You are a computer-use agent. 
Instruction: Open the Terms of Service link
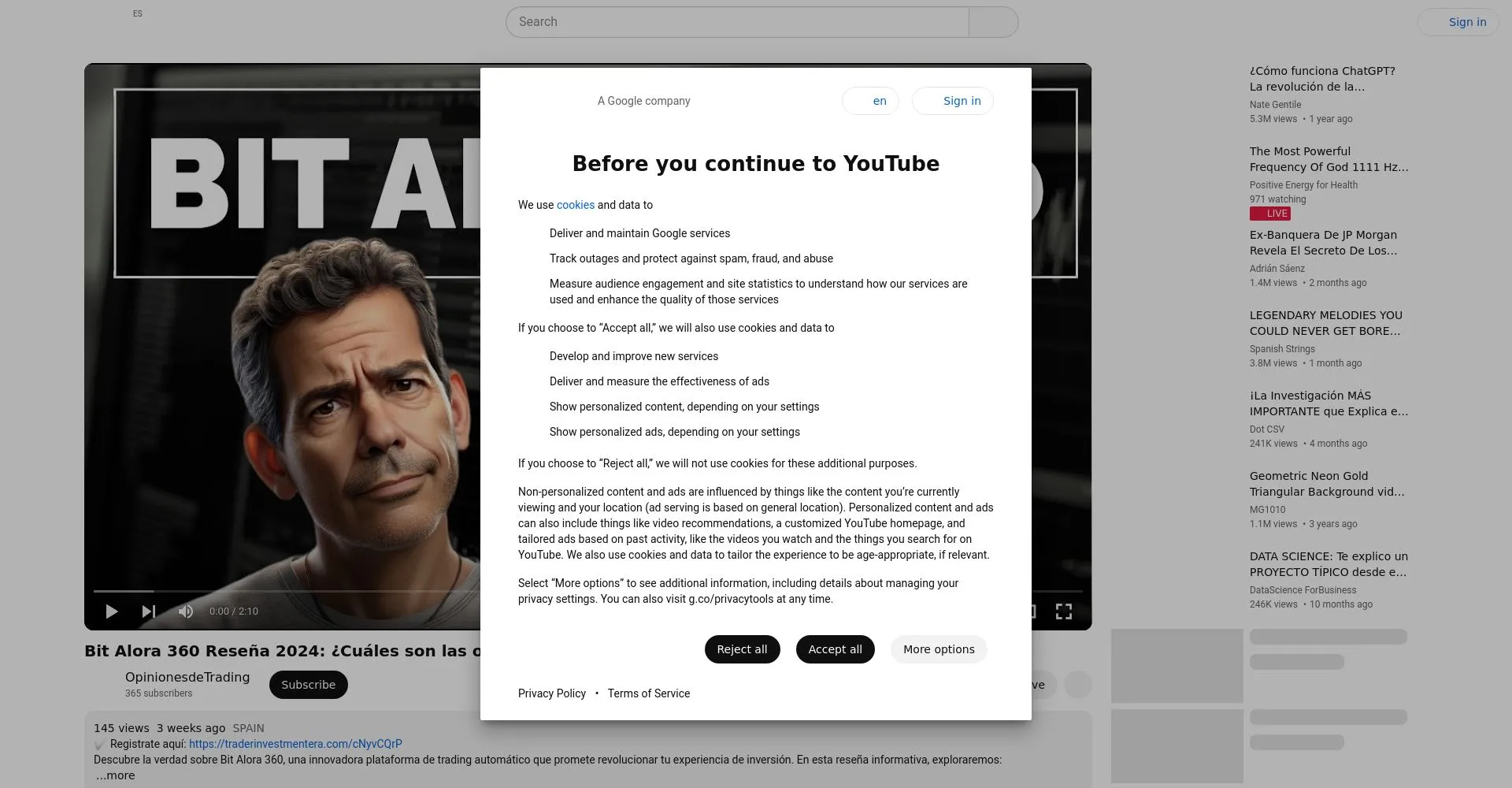(x=649, y=693)
